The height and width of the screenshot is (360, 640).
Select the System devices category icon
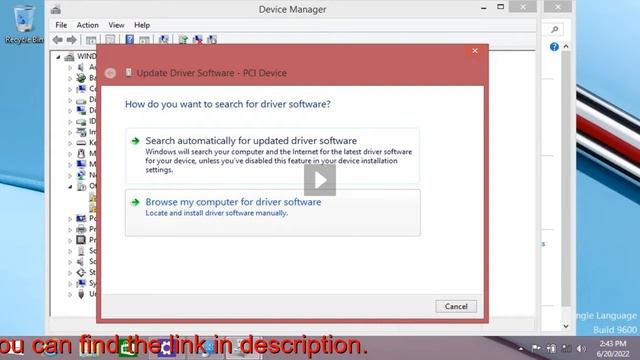point(81,283)
